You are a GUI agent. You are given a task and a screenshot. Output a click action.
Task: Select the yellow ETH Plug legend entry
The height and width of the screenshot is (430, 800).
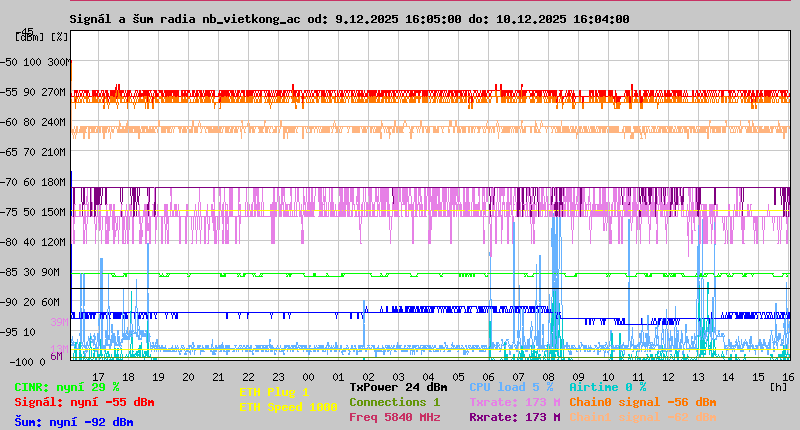point(274,393)
